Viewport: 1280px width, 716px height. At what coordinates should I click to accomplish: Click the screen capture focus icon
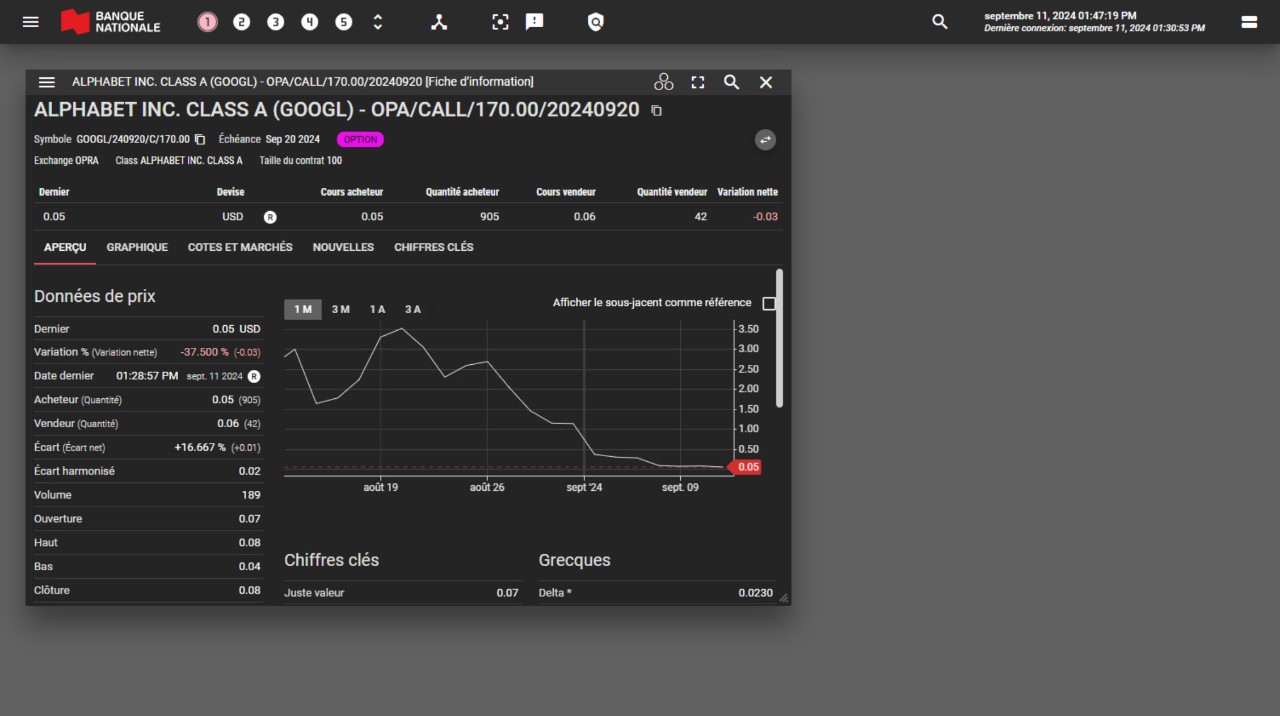(501, 21)
